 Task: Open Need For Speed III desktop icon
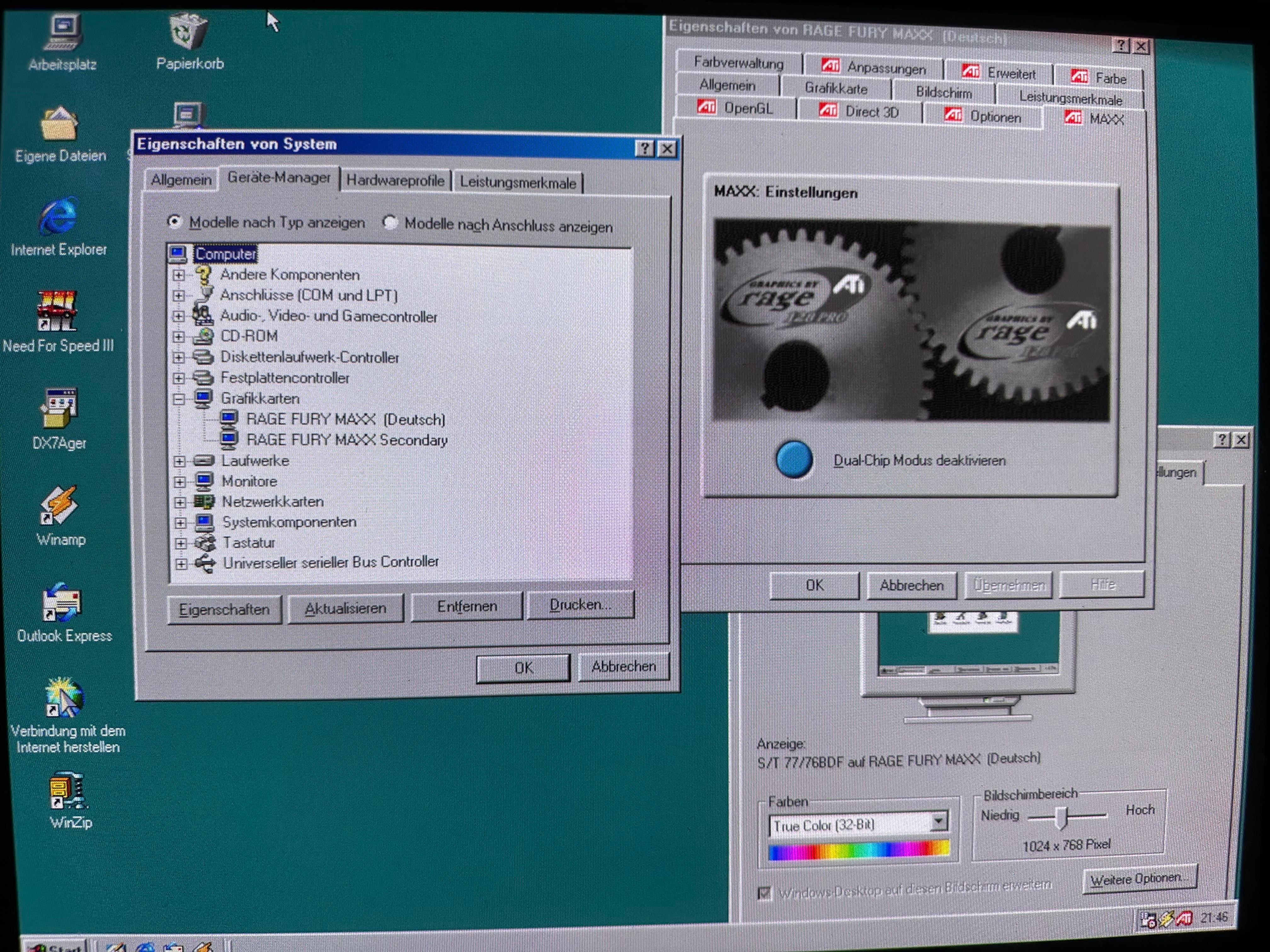tap(57, 311)
